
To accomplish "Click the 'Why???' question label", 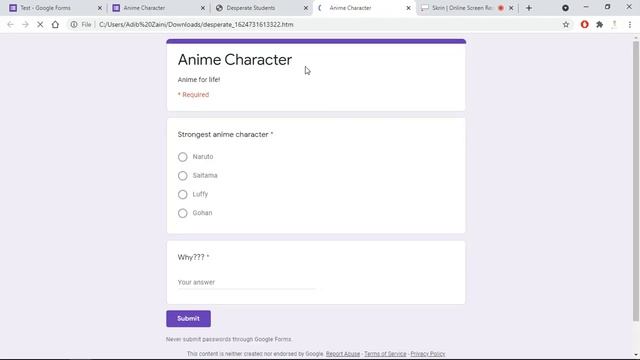I will [x=191, y=257].
